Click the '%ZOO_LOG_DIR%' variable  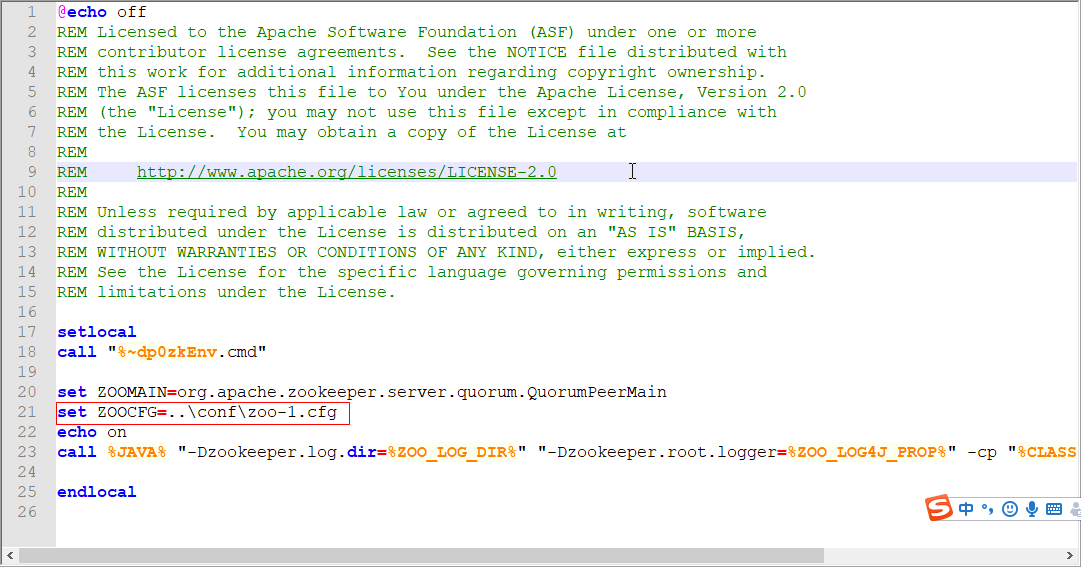[x=452, y=452]
